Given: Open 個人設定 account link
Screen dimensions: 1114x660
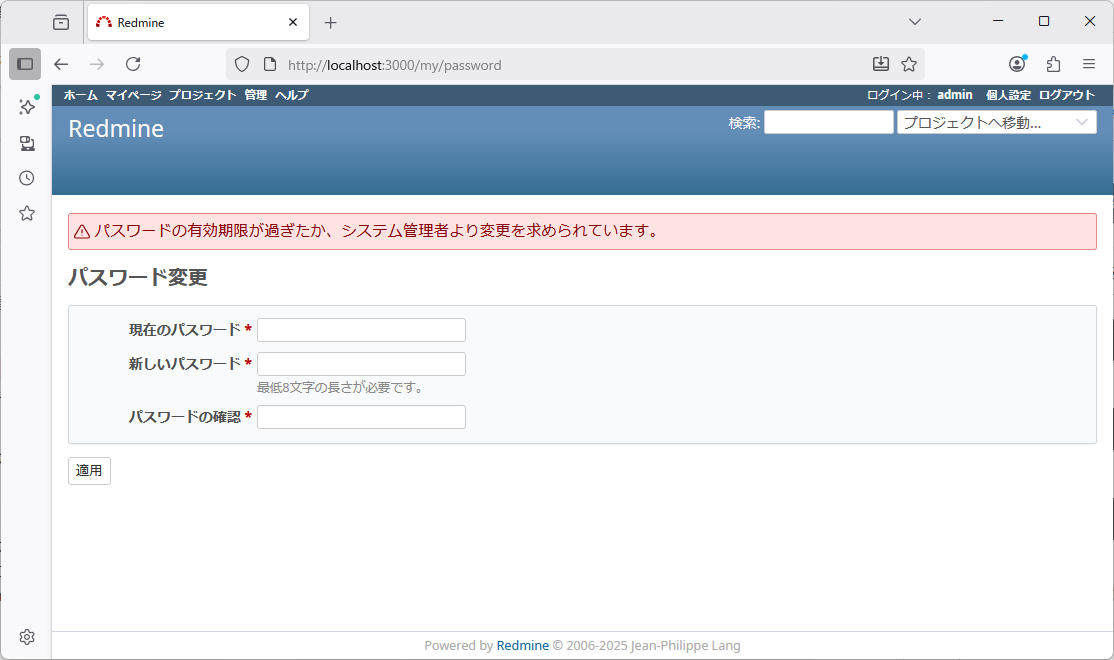Looking at the screenshot, I should click(1008, 95).
